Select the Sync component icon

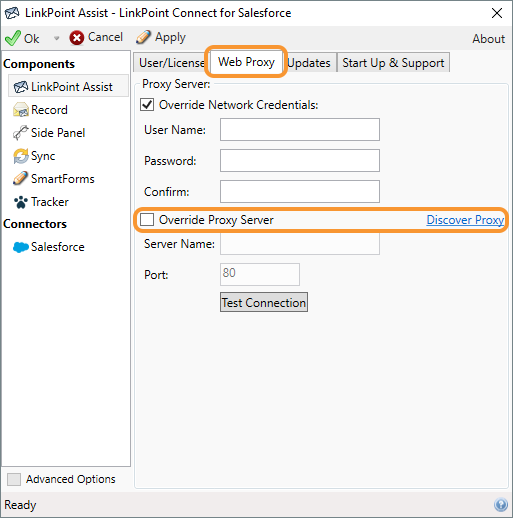point(21,156)
